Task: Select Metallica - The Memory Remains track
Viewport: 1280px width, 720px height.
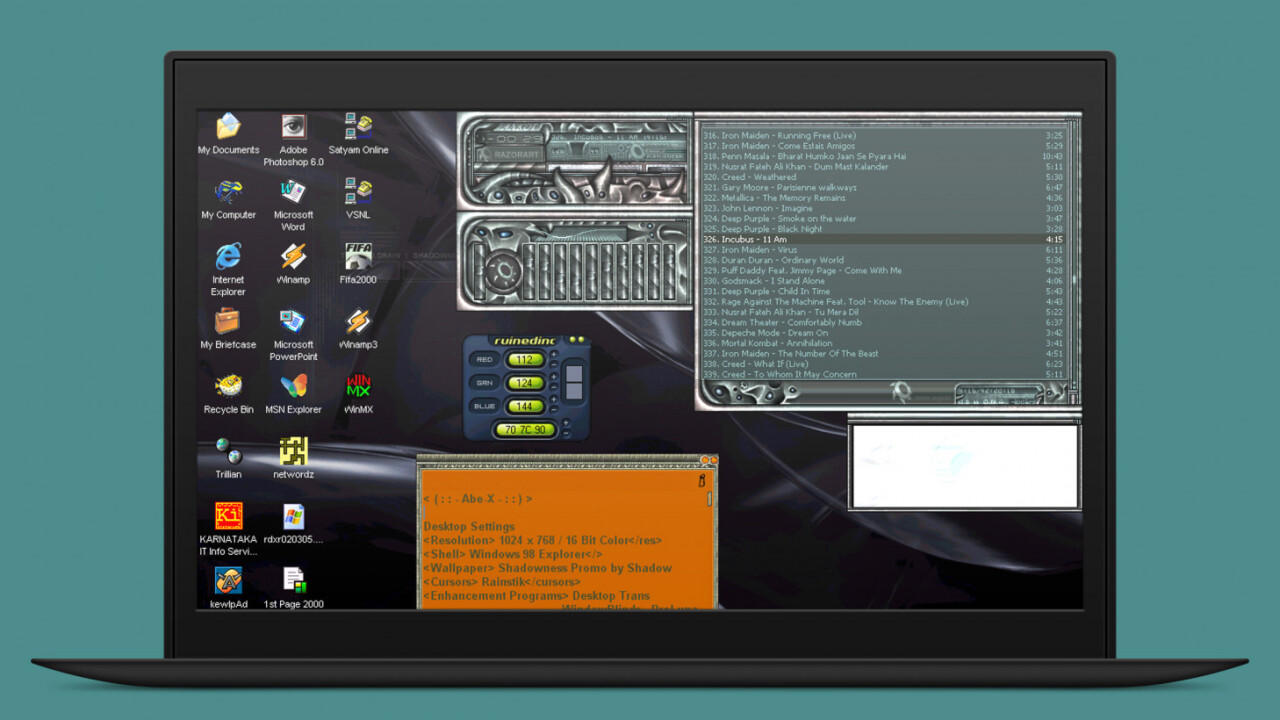Action: 790,198
